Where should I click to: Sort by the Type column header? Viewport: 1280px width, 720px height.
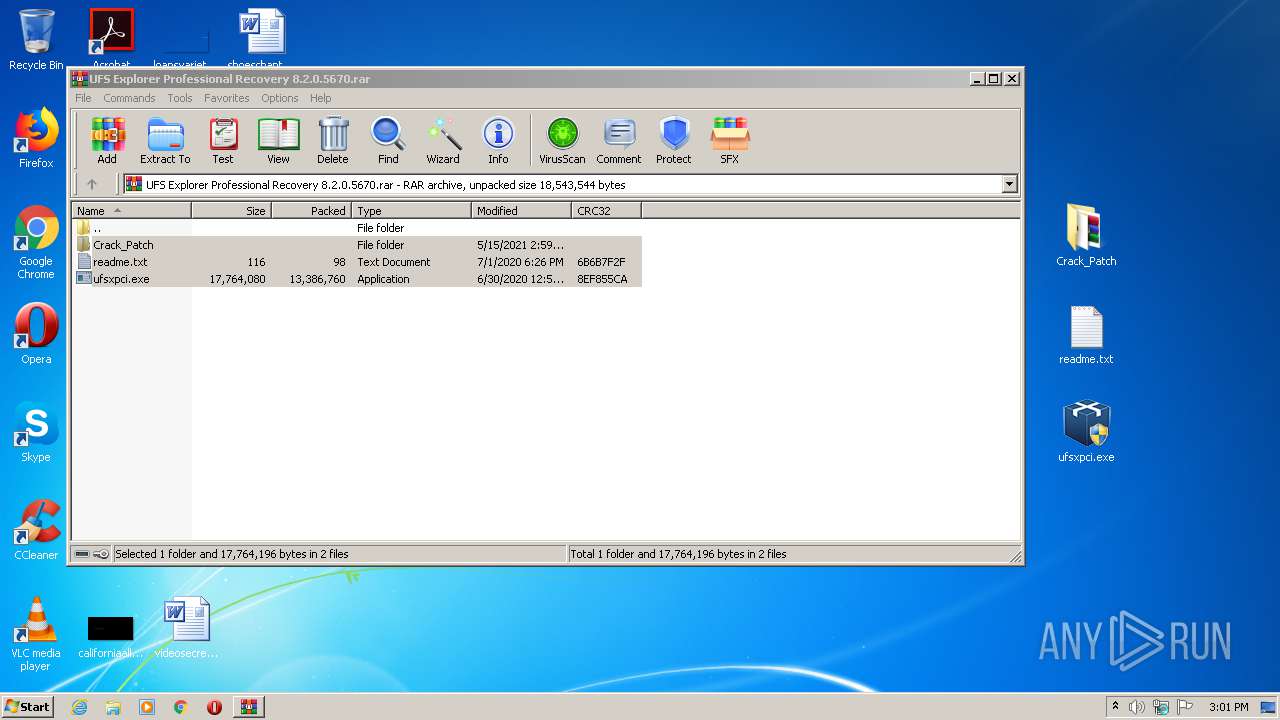412,211
